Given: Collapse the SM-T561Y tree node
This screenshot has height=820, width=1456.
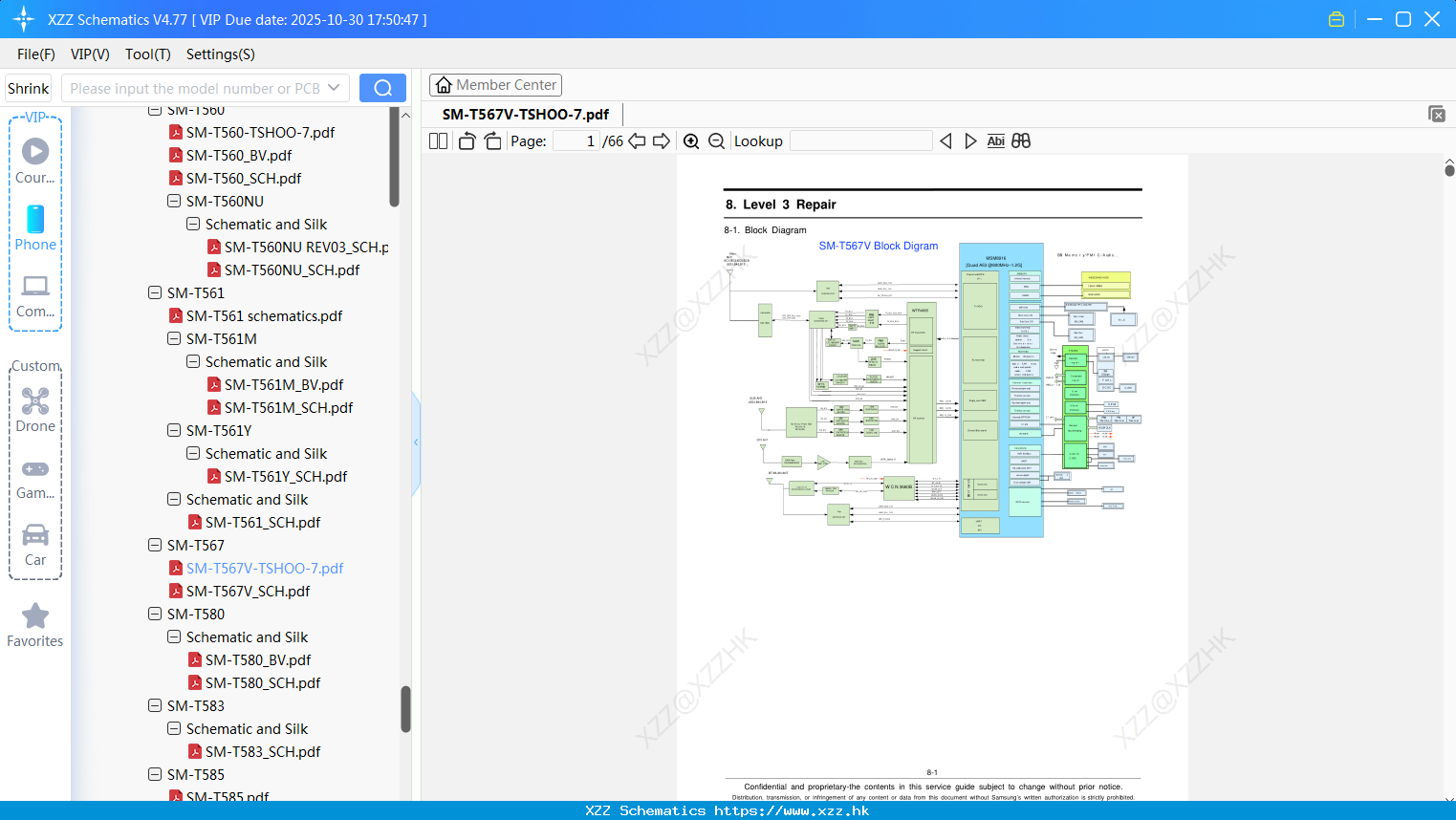Looking at the screenshot, I should click(174, 430).
